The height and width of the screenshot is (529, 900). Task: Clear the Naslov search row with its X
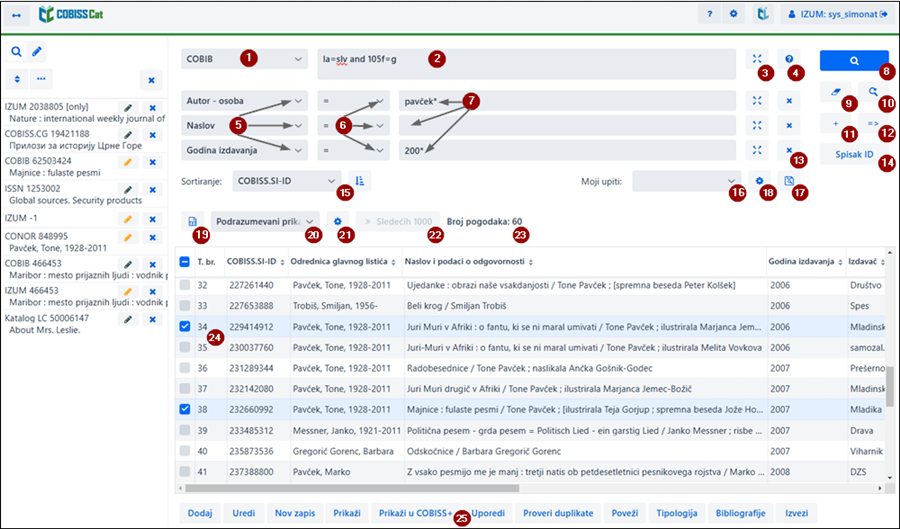click(x=789, y=125)
